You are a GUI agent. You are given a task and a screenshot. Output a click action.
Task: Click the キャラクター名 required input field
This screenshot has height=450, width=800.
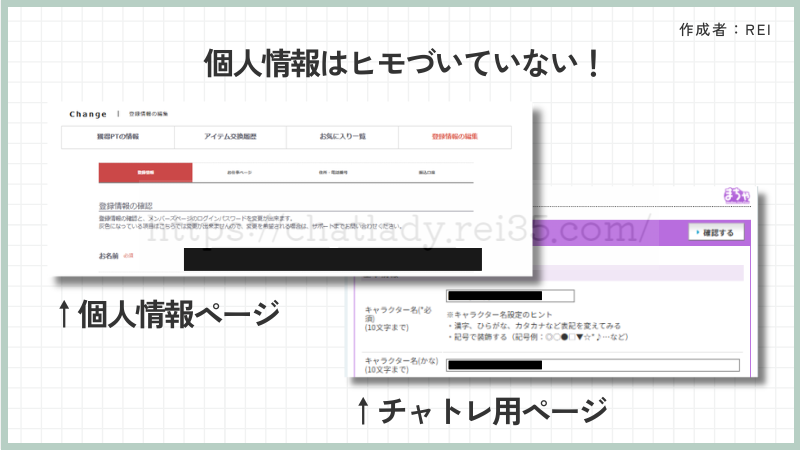click(x=510, y=296)
